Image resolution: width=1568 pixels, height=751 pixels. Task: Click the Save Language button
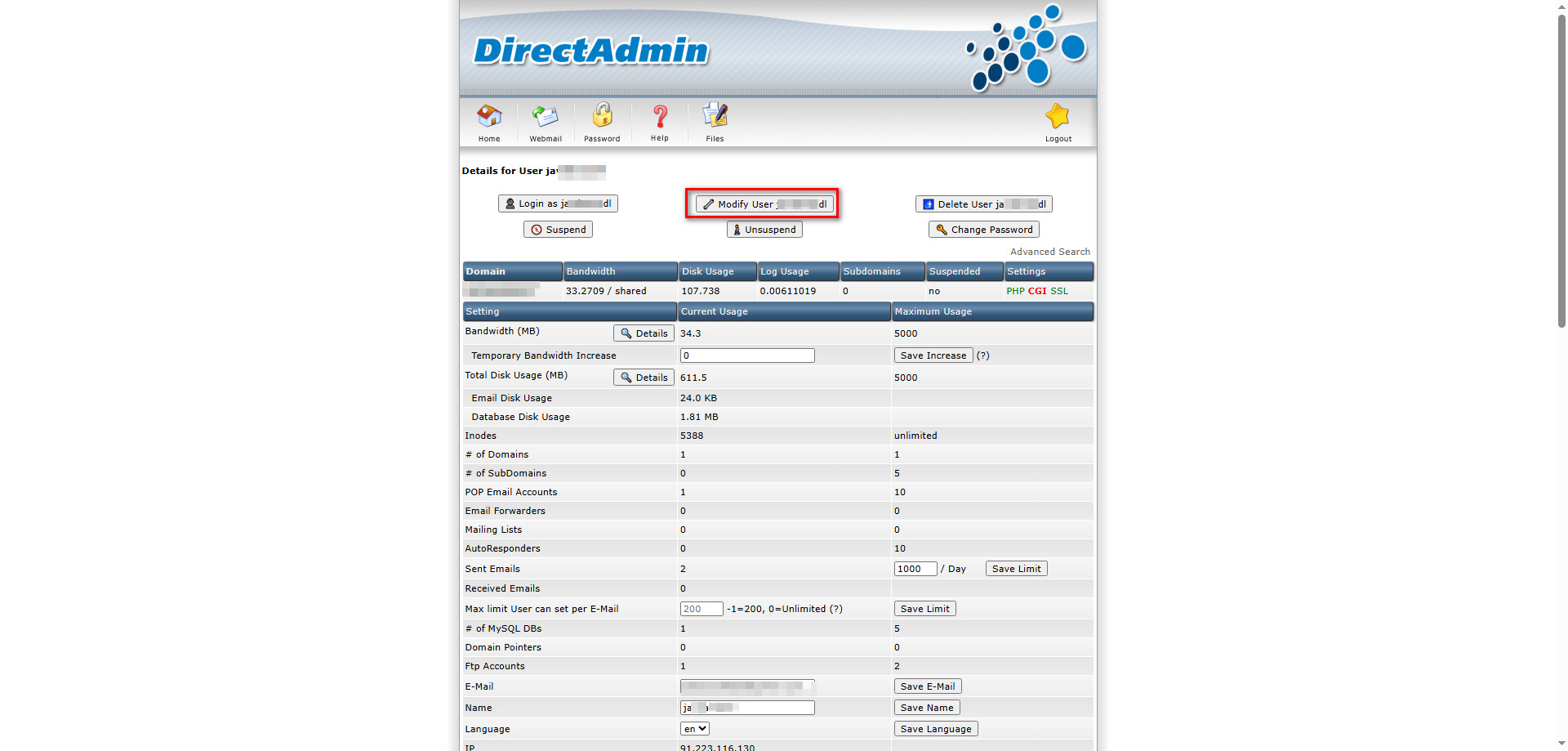(935, 729)
